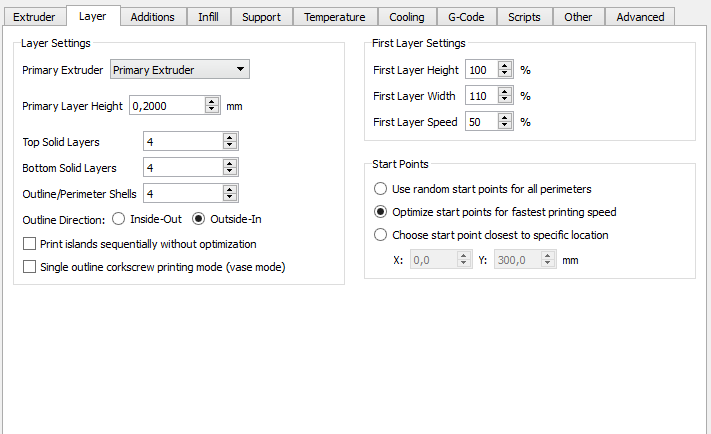Decrease First Layer Width percentage down arrow
Viewport: 711px width, 434px height.
click(504, 99)
